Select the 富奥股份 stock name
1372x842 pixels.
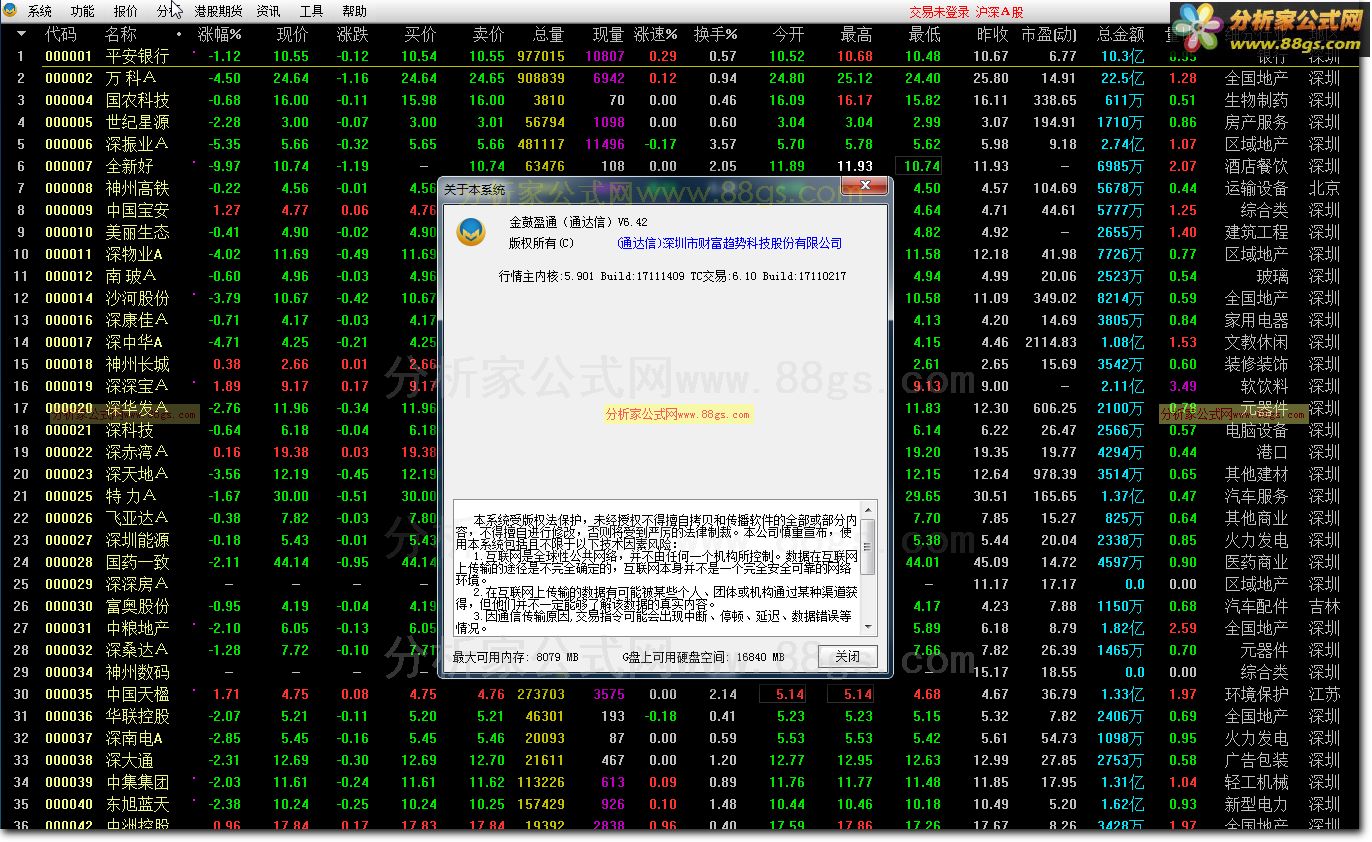[138, 606]
